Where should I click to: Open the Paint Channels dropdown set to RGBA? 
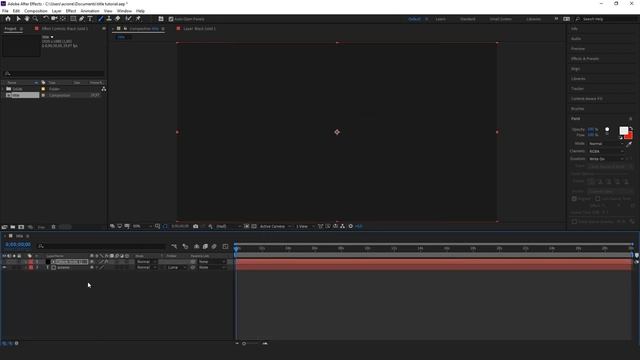[x=606, y=151]
